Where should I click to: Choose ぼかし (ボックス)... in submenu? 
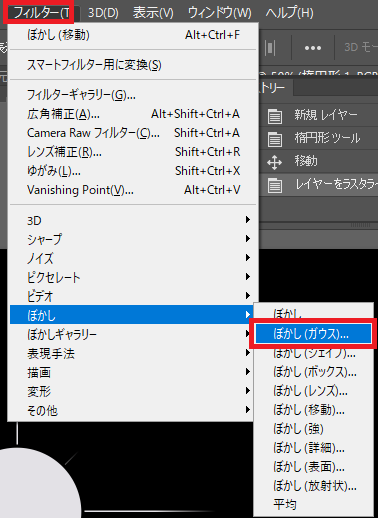pyautogui.click(x=313, y=372)
